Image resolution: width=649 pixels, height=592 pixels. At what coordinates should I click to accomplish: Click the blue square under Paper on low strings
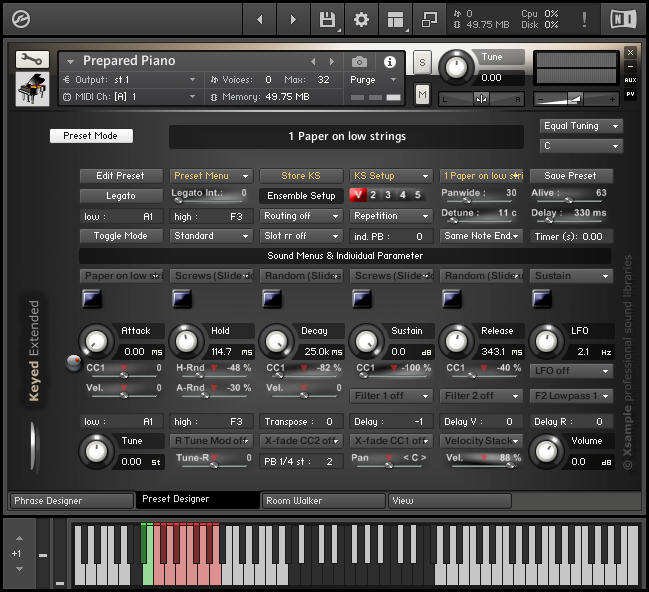(x=92, y=298)
